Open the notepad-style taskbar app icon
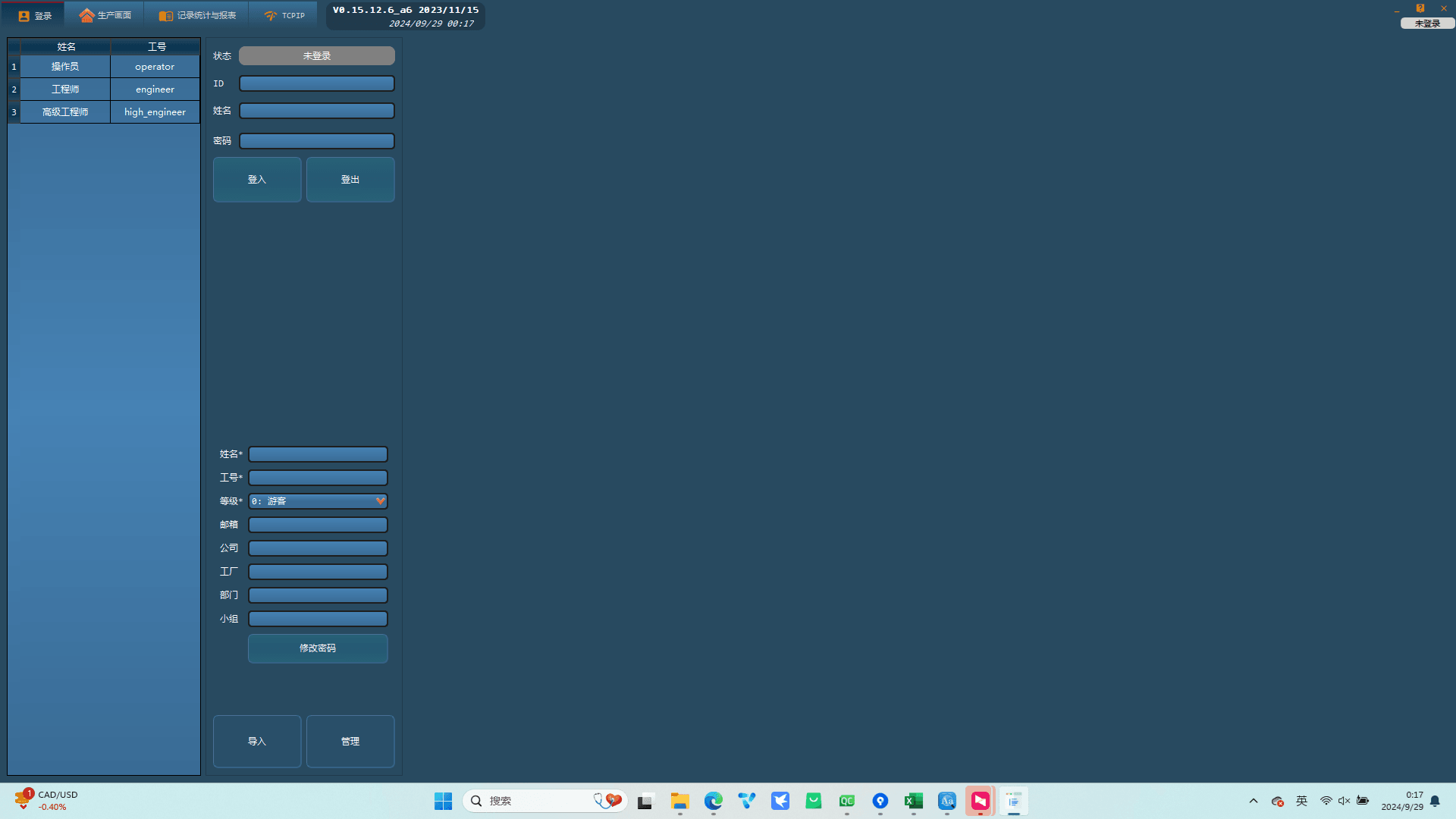This screenshot has width=1456, height=819. click(1013, 801)
